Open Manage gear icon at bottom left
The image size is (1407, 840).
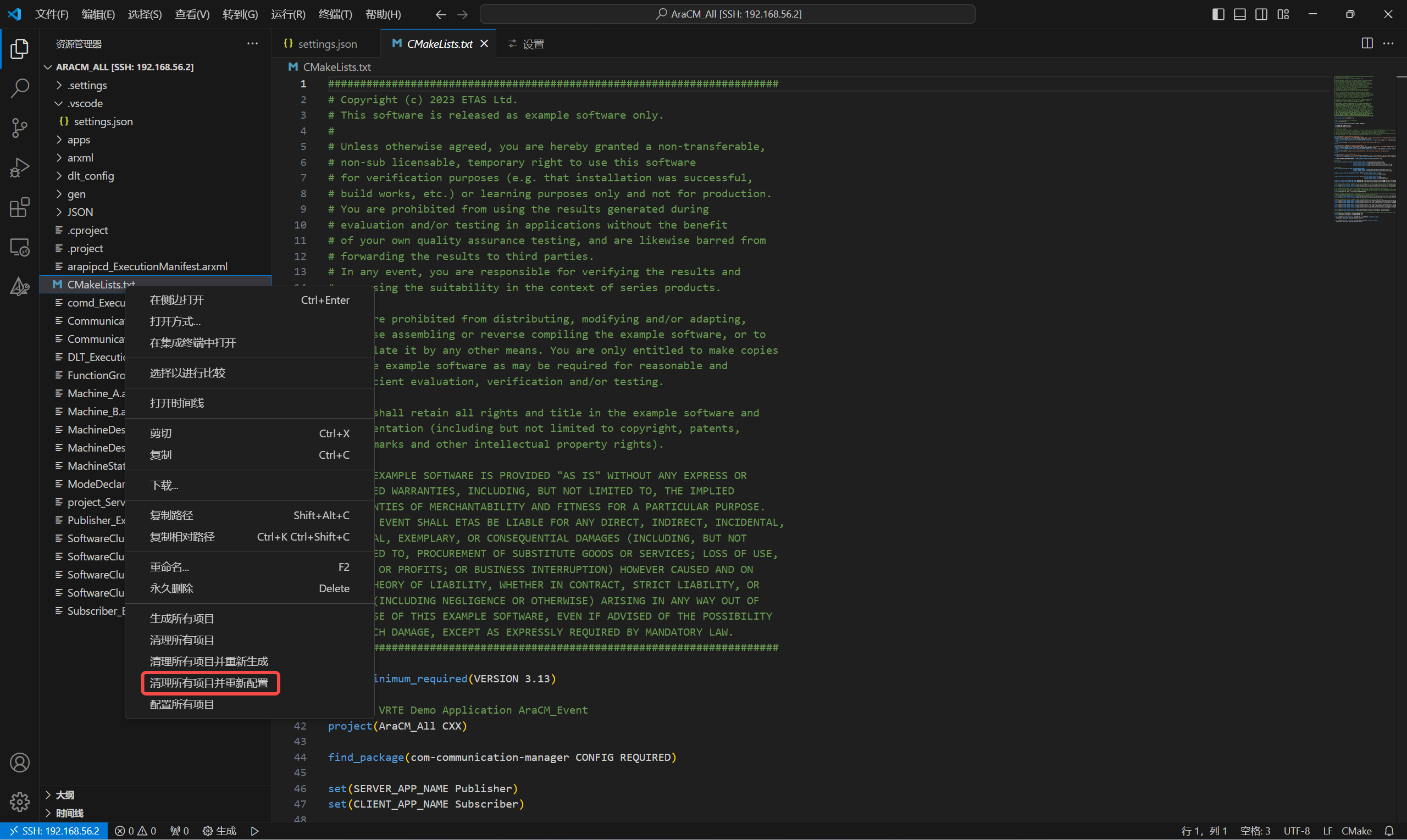(x=20, y=802)
